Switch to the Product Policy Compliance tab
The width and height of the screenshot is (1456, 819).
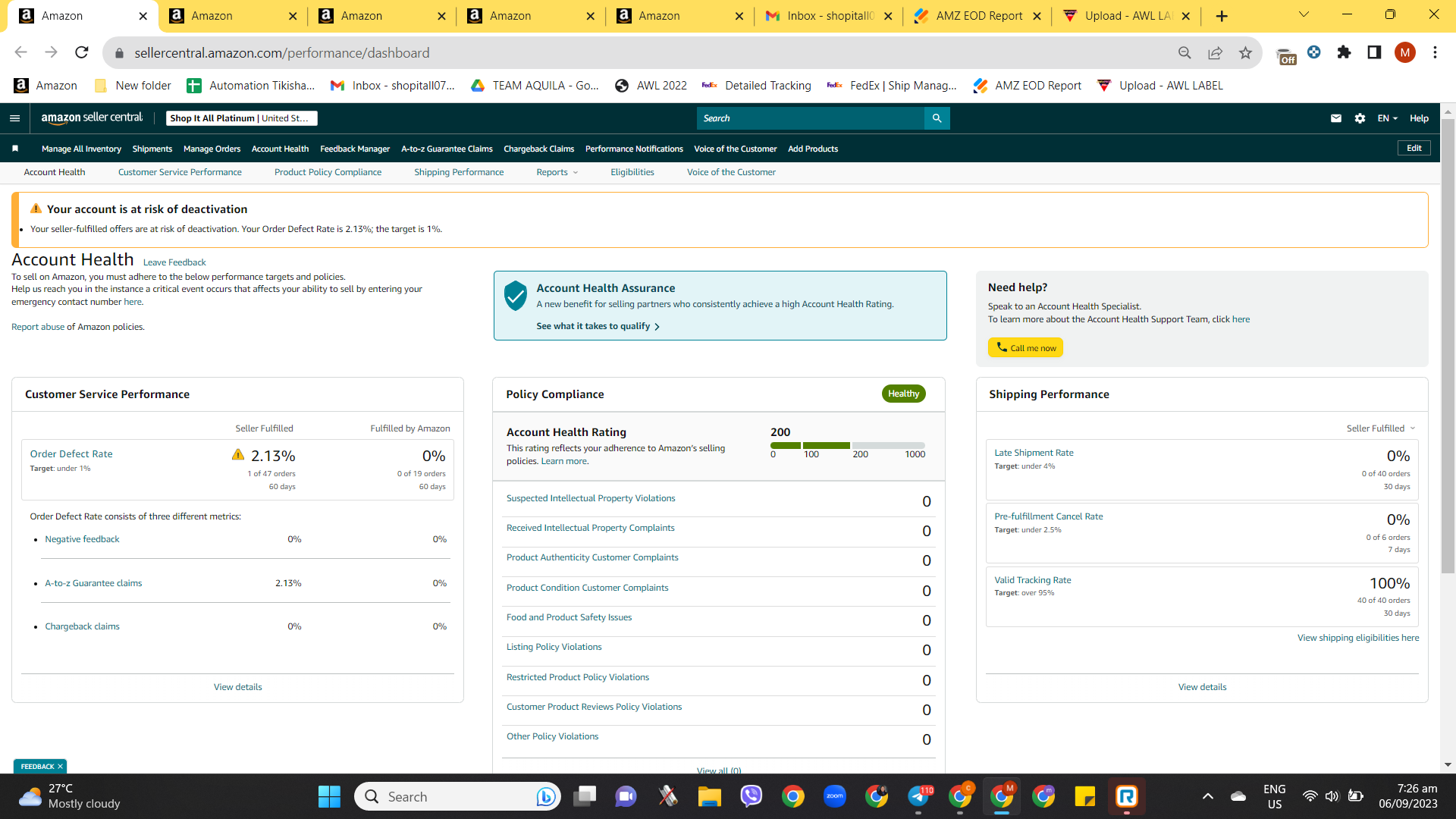pyautogui.click(x=328, y=172)
